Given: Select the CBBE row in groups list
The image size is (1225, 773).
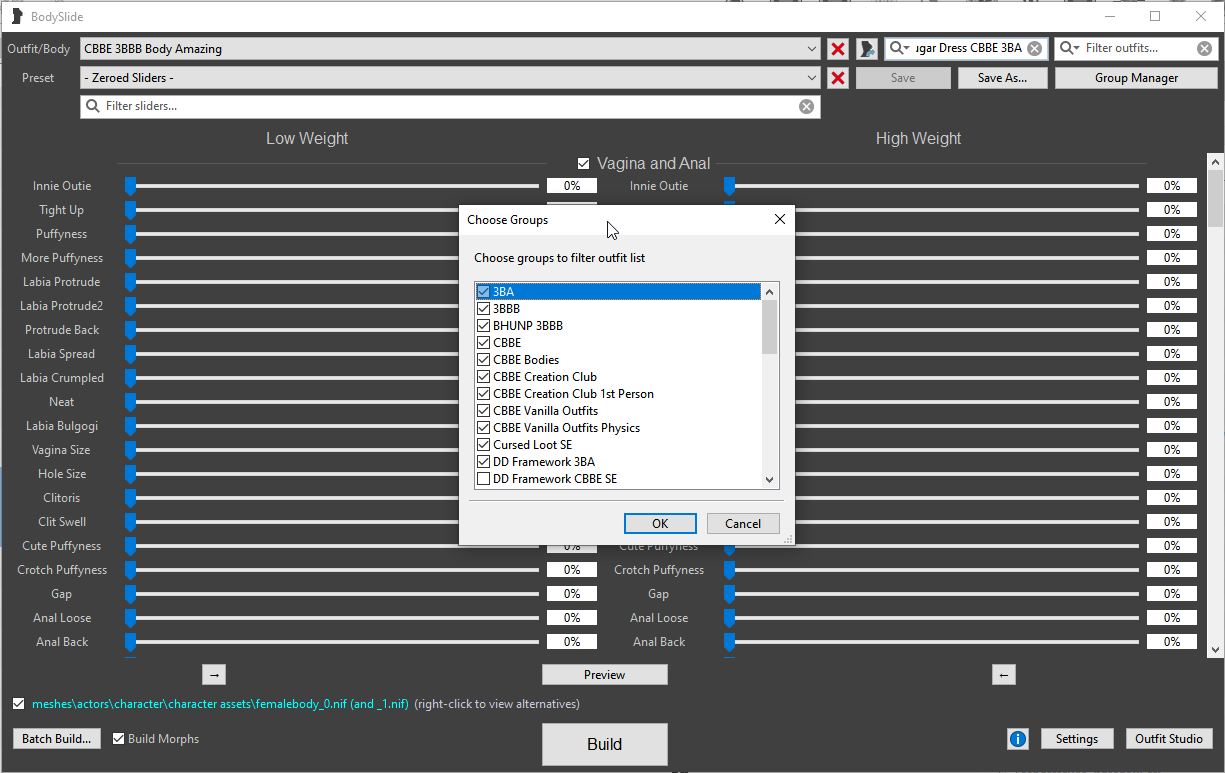Looking at the screenshot, I should pos(619,343).
